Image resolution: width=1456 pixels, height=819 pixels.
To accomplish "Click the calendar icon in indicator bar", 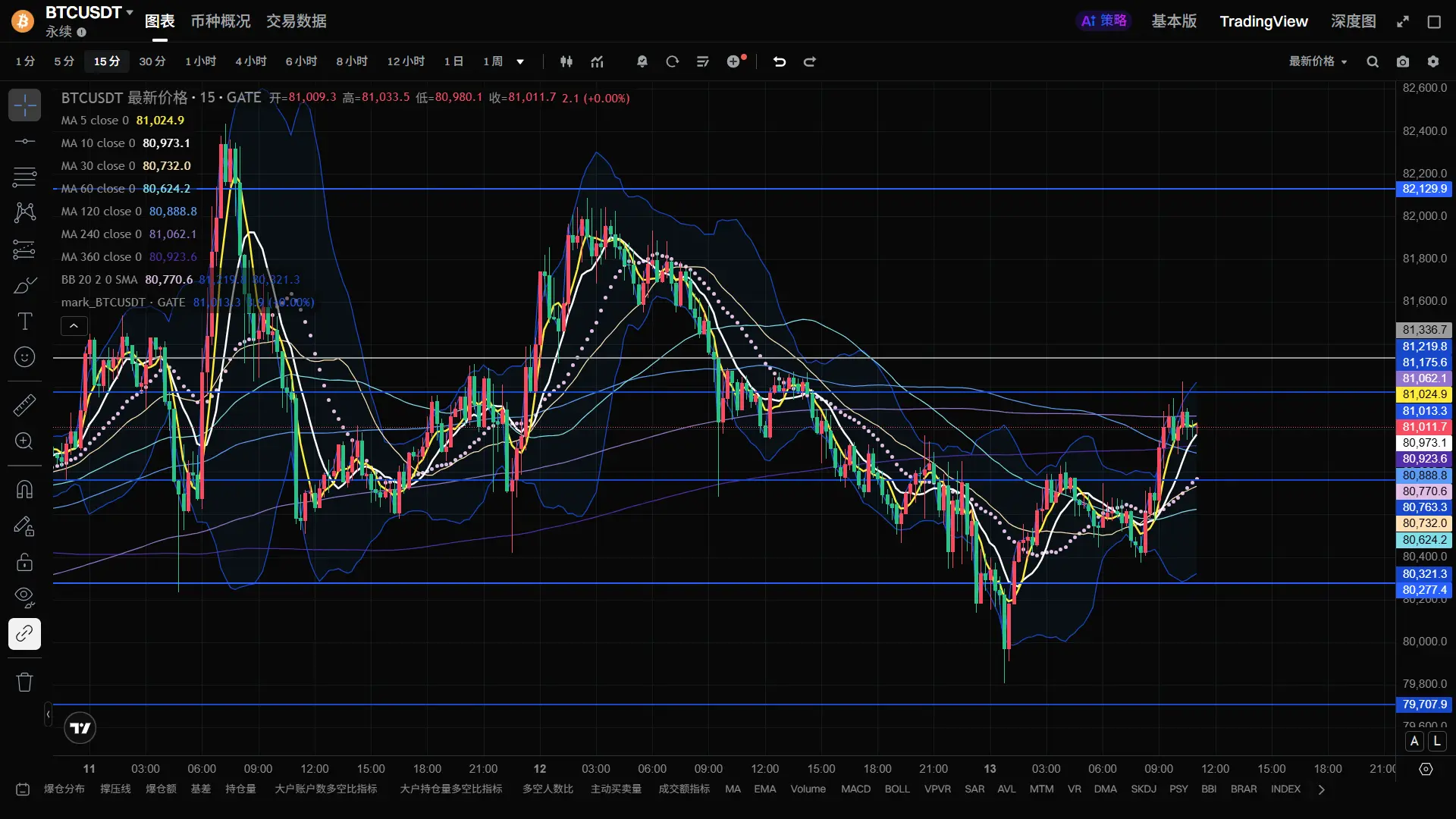I will click(x=23, y=789).
